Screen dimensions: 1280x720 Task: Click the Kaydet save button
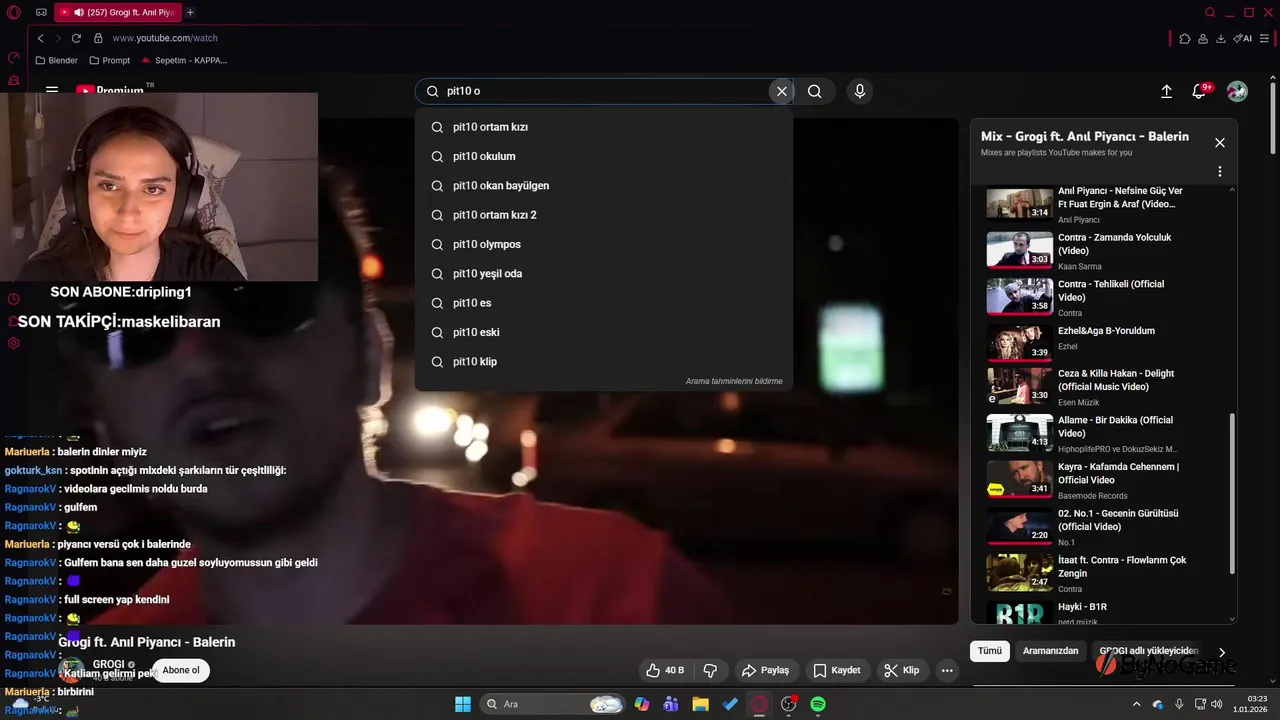click(x=837, y=670)
